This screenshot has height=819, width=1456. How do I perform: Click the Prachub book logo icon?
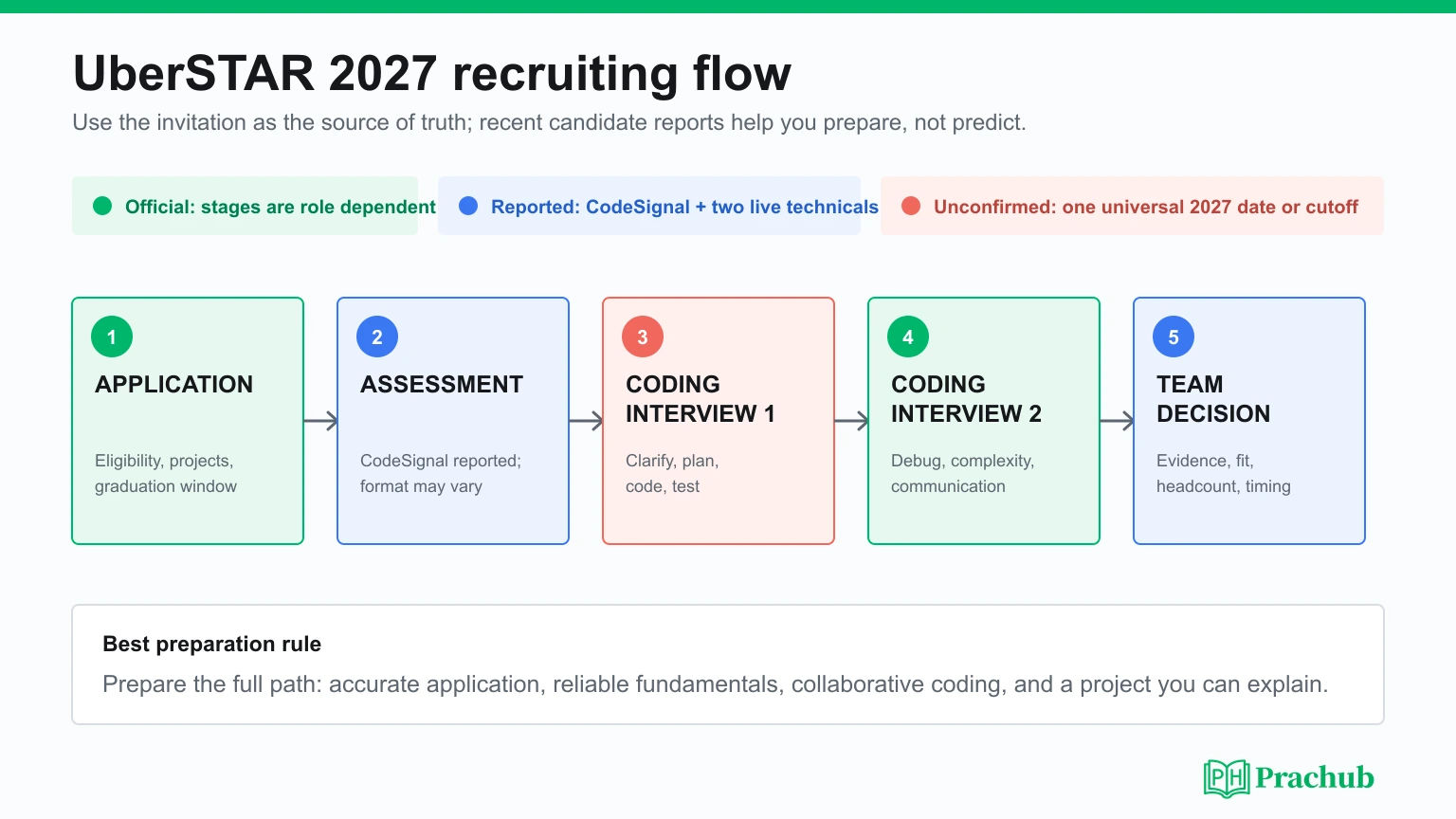point(1227,778)
